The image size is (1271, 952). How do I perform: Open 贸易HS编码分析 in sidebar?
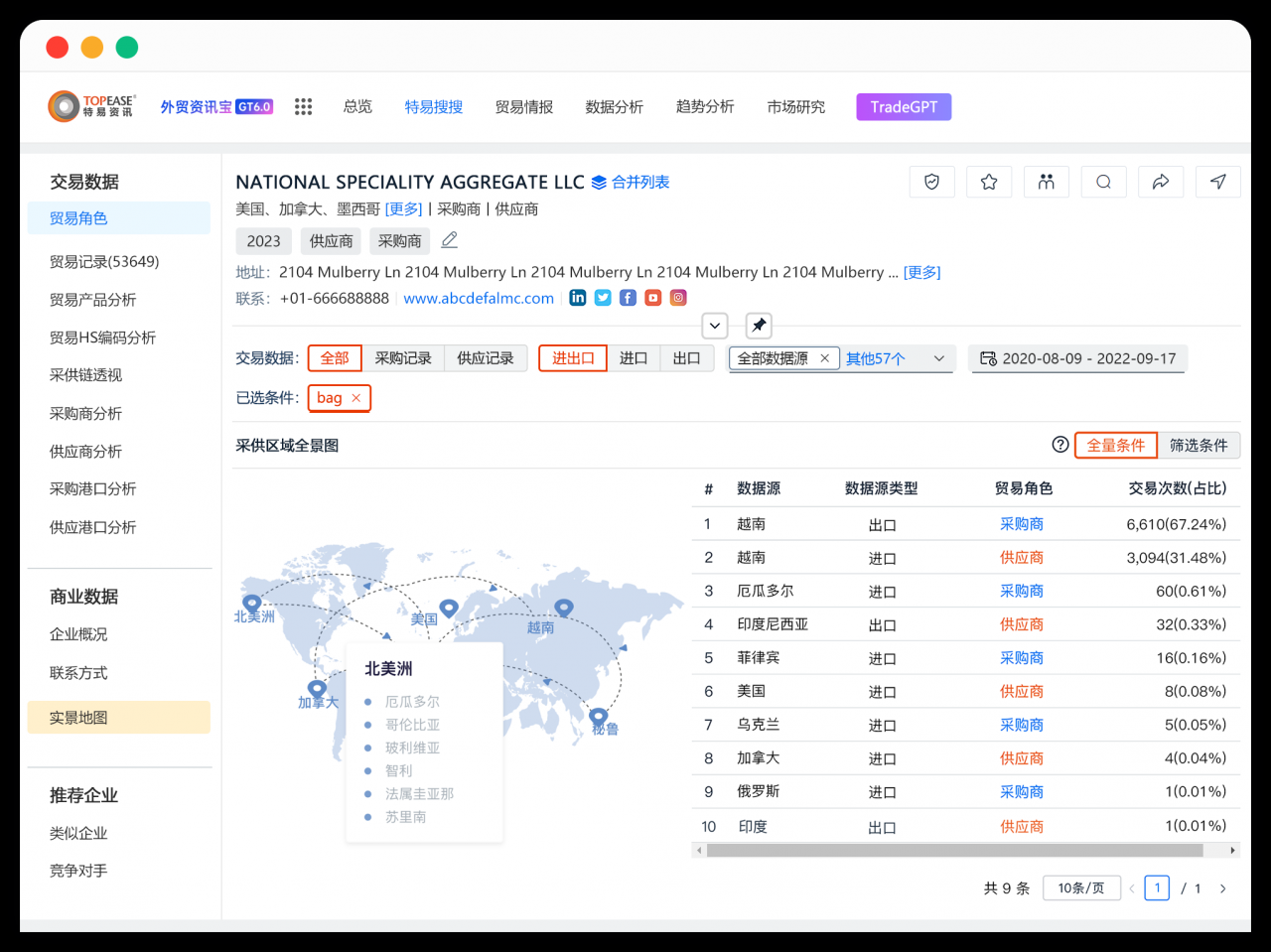pyautogui.click(x=103, y=338)
